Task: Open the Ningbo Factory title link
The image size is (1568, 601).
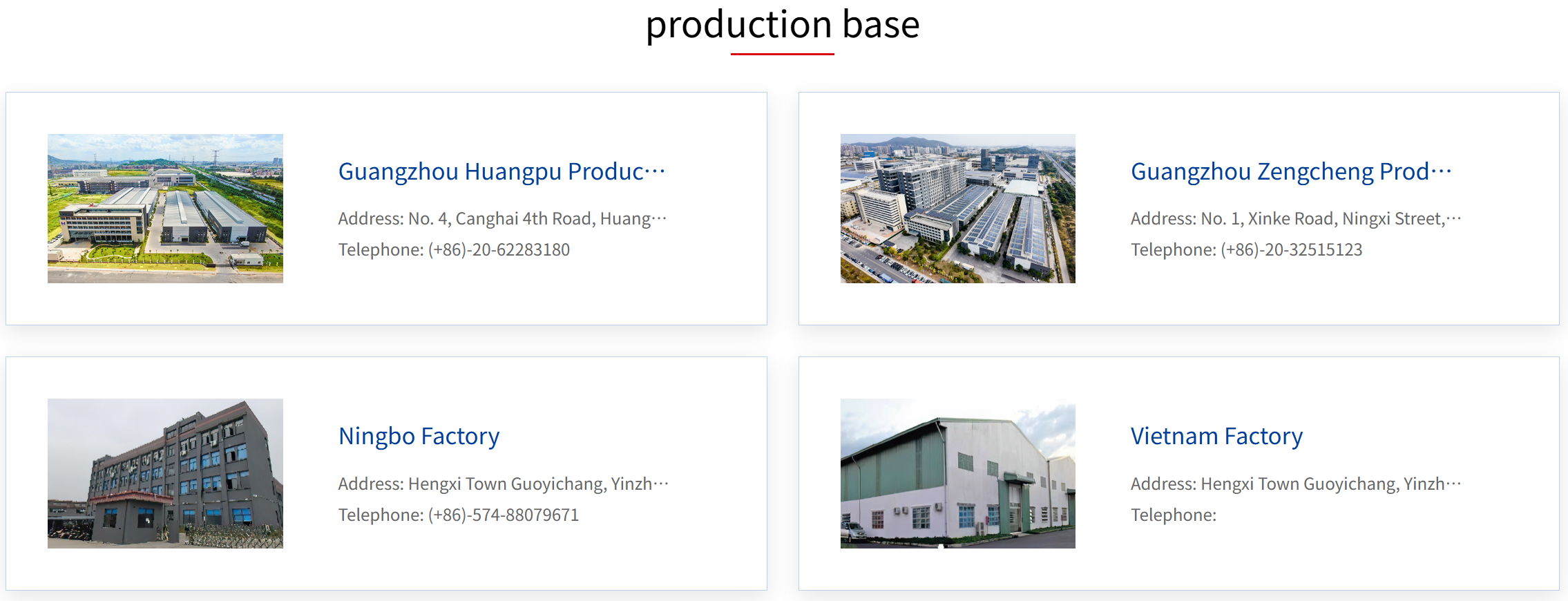Action: (x=419, y=437)
